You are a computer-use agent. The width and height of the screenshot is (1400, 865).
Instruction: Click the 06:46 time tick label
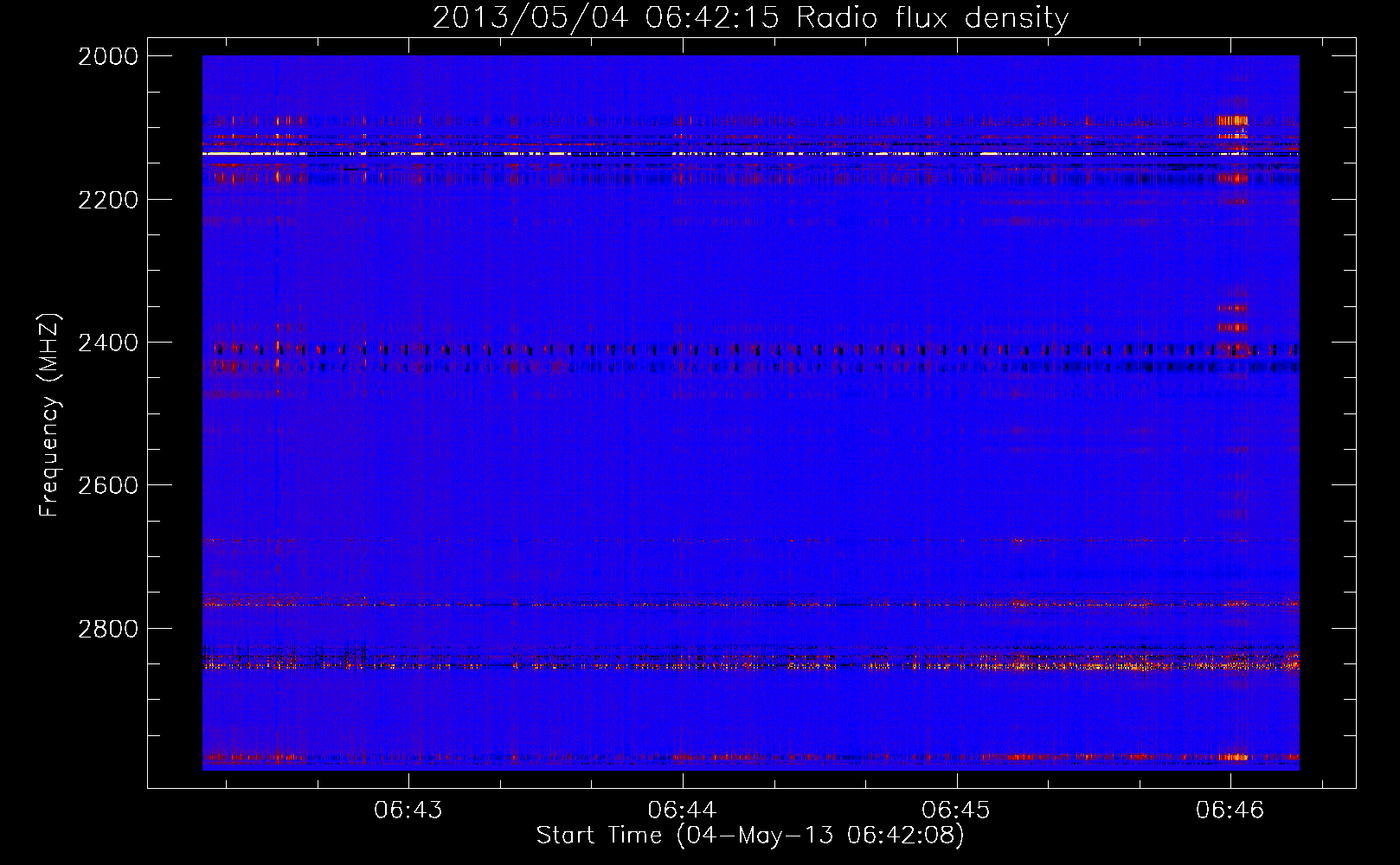1230,810
